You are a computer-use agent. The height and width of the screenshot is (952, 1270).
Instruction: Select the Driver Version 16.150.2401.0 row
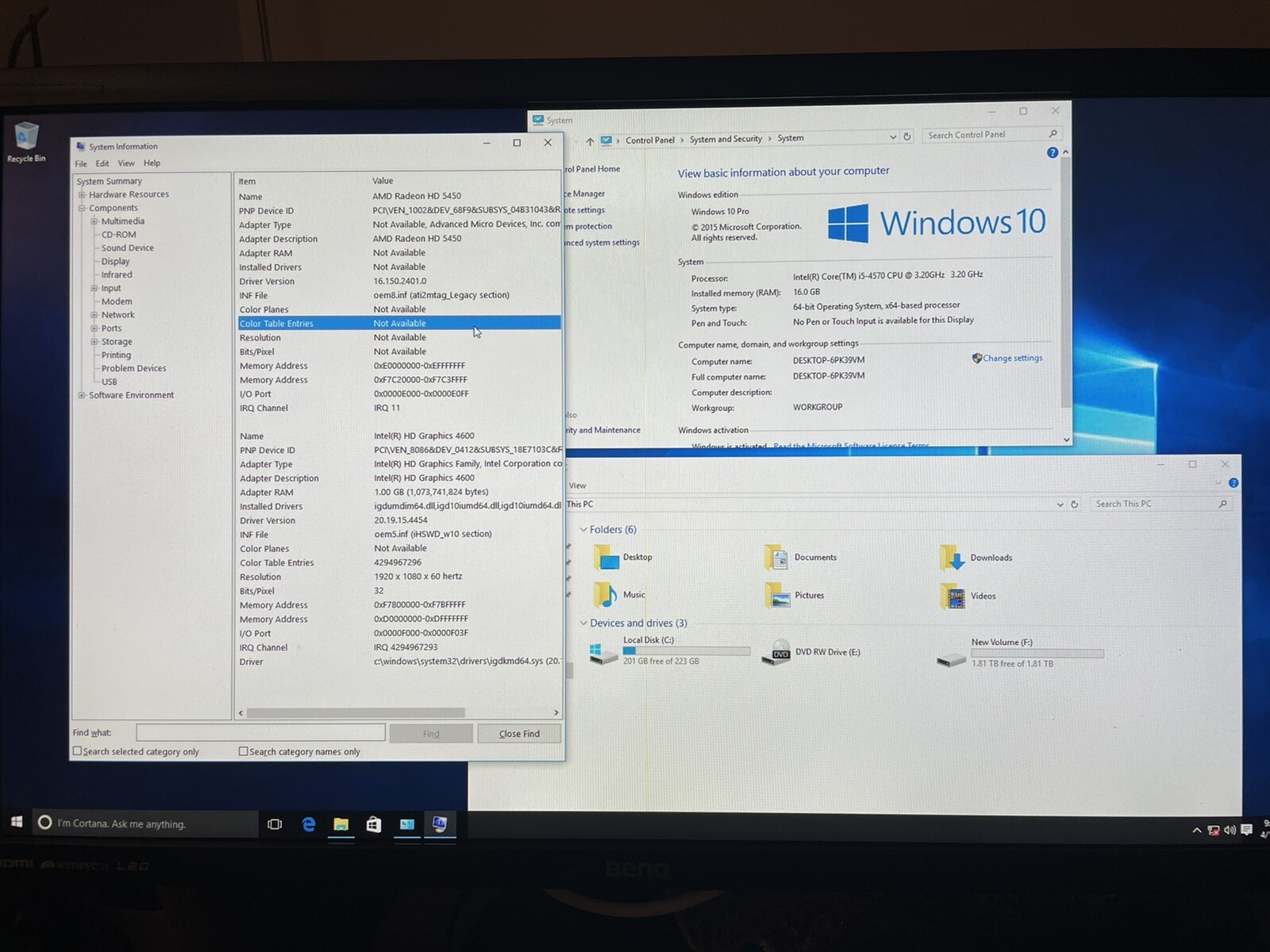399,281
